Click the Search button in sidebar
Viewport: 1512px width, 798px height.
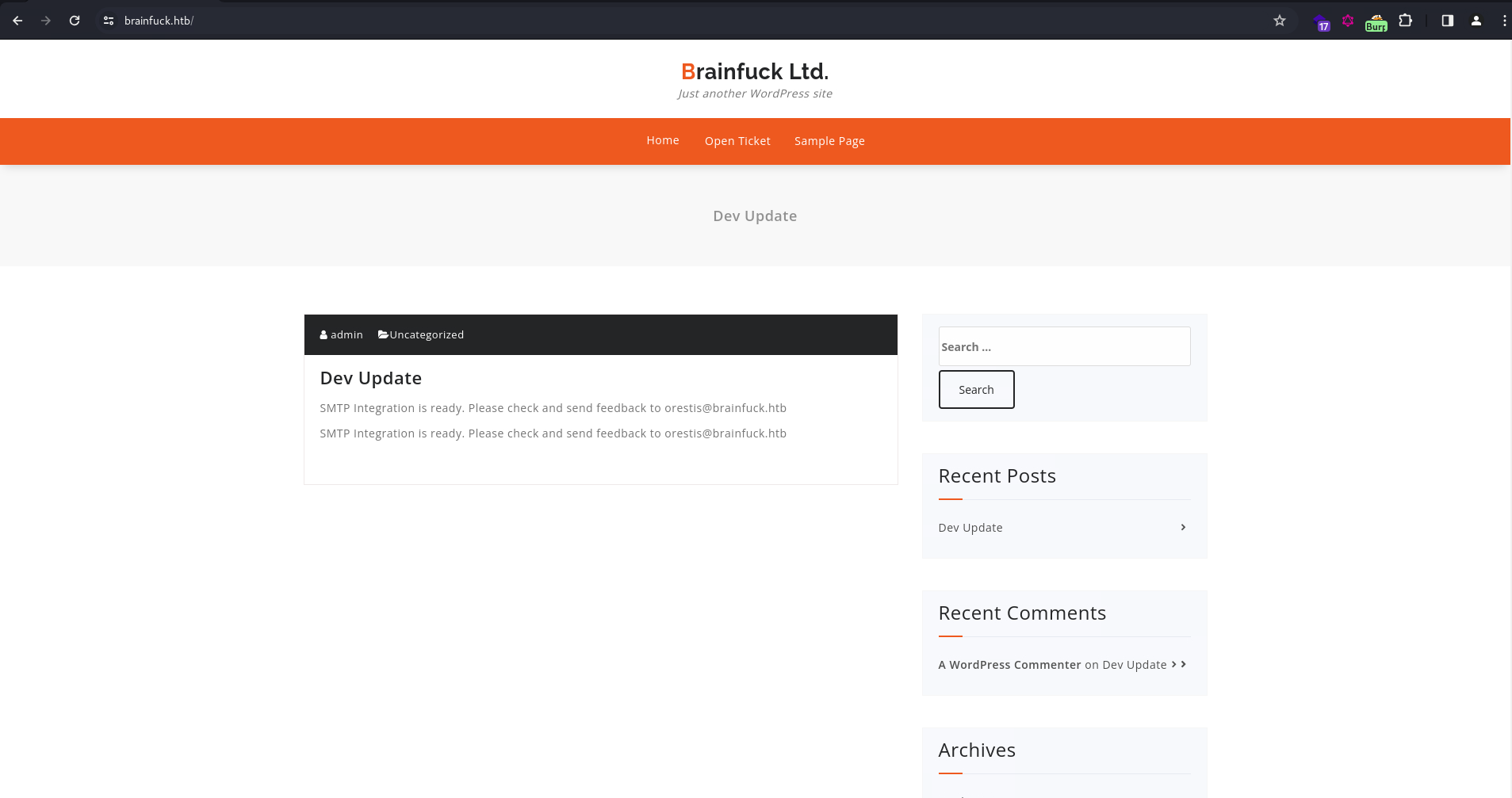pos(976,389)
